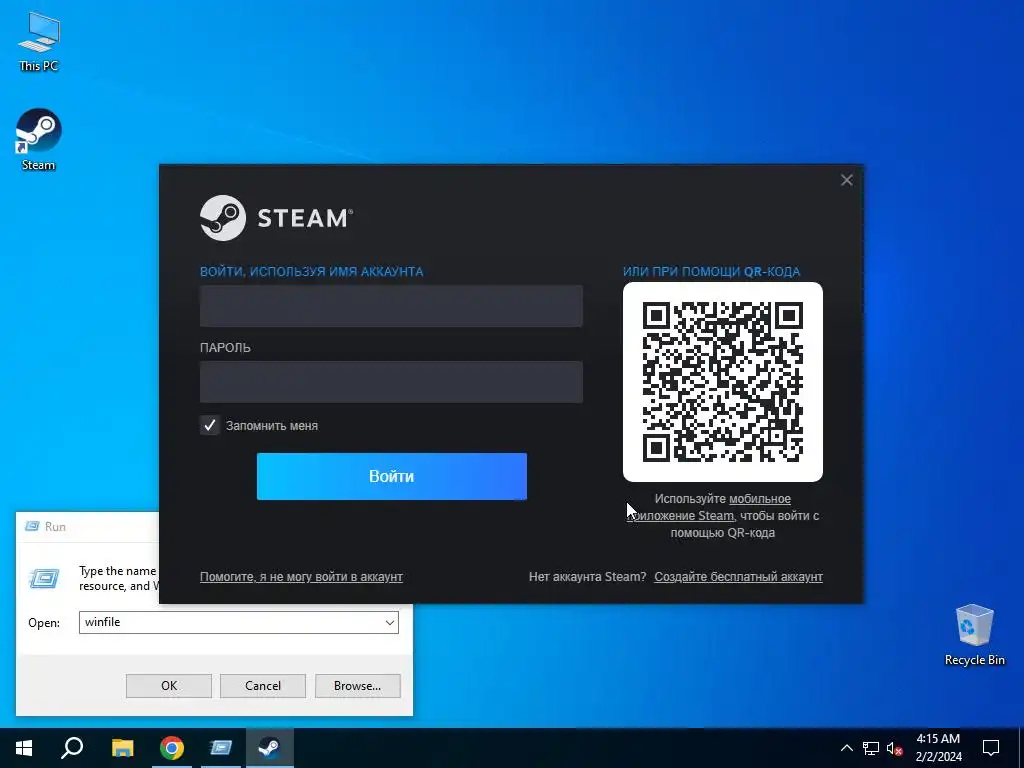Click the QR code image
1024x768 pixels.
tap(723, 382)
